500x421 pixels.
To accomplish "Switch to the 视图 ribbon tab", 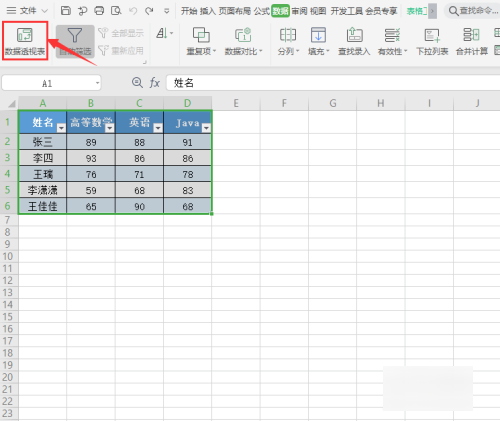I will point(318,11).
